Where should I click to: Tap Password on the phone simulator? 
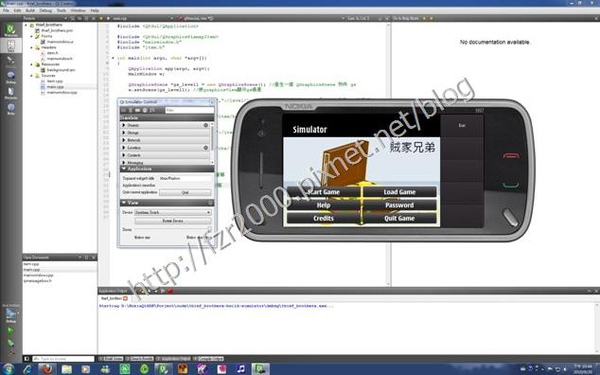[x=399, y=205]
